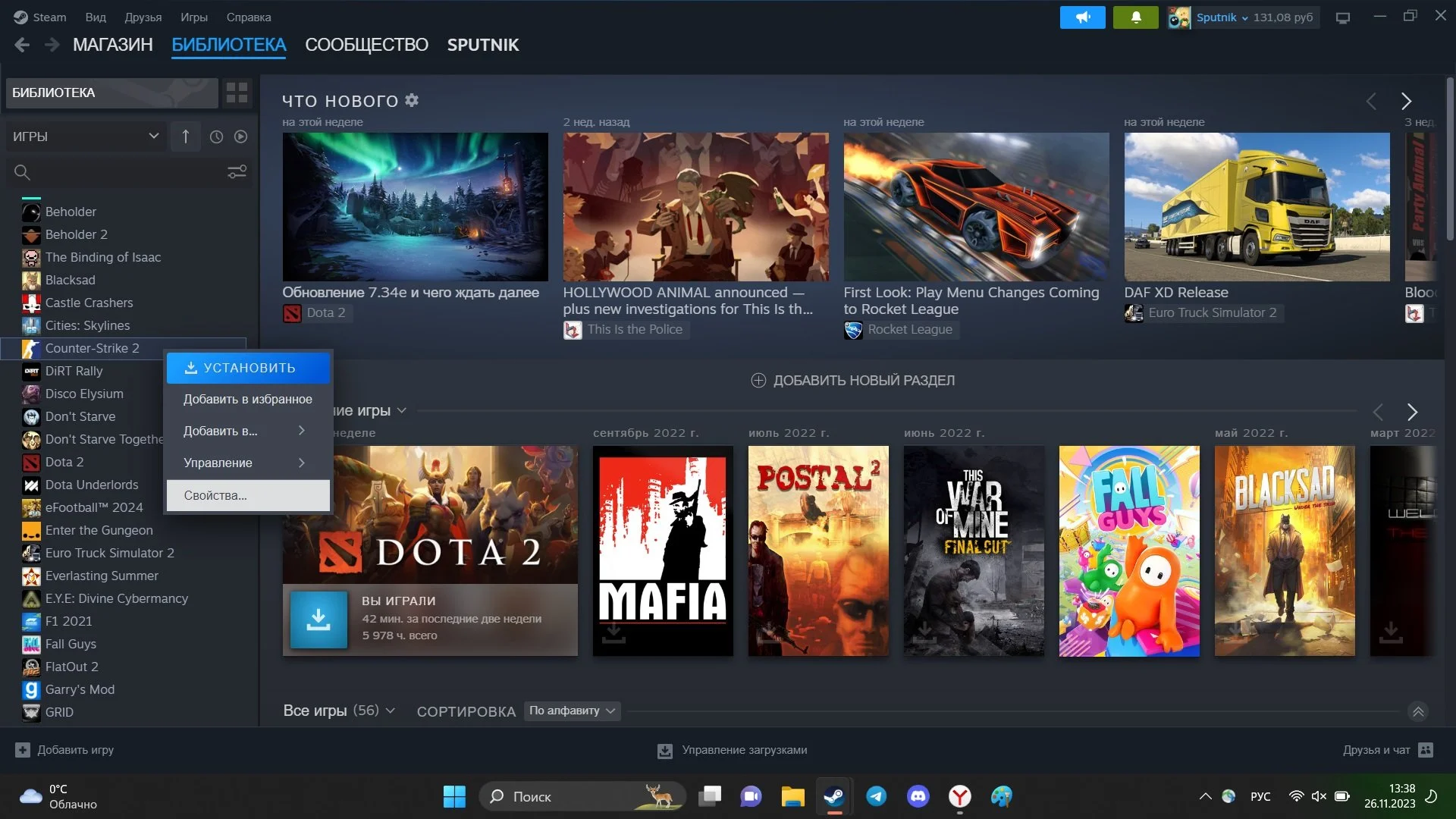Click the main library scrollbar
Viewport: 1456px width, 819px height.
1450,159
